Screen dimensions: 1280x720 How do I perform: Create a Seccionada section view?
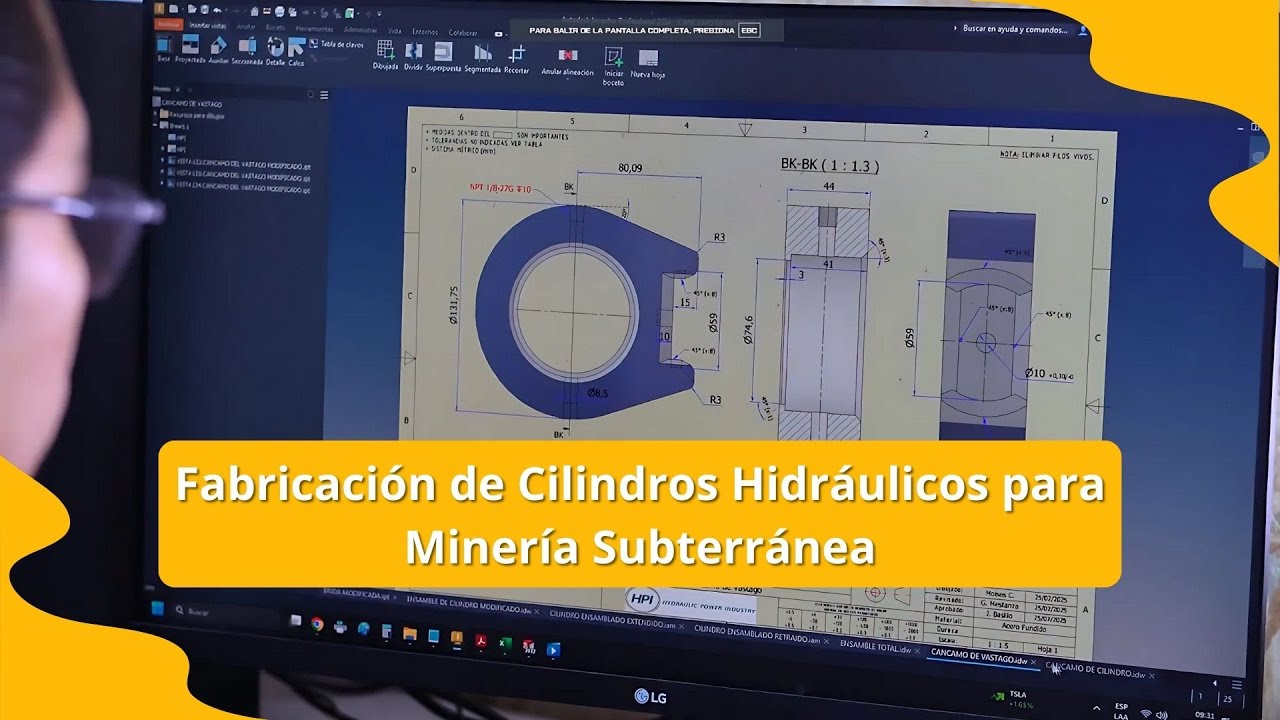point(247,52)
